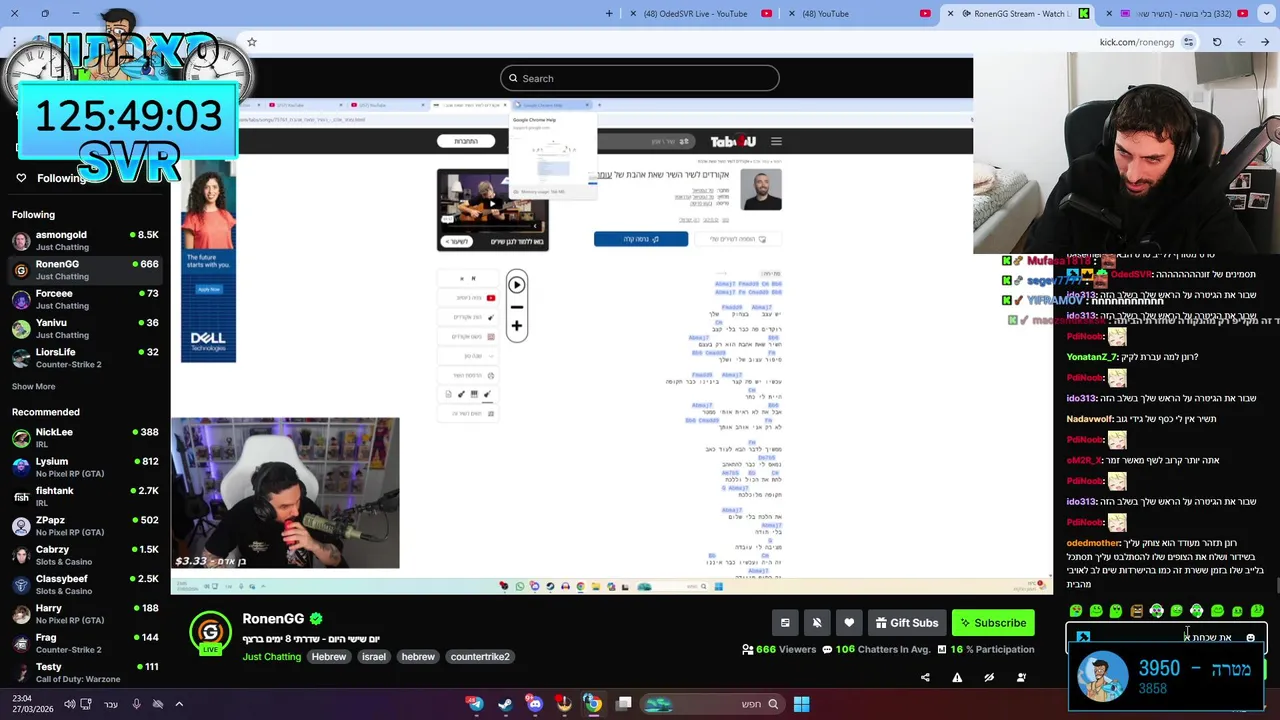Image resolution: width=1280 pixels, height=720 pixels.
Task: Select the RonenGG Stream browser tab
Action: click(x=1019, y=14)
